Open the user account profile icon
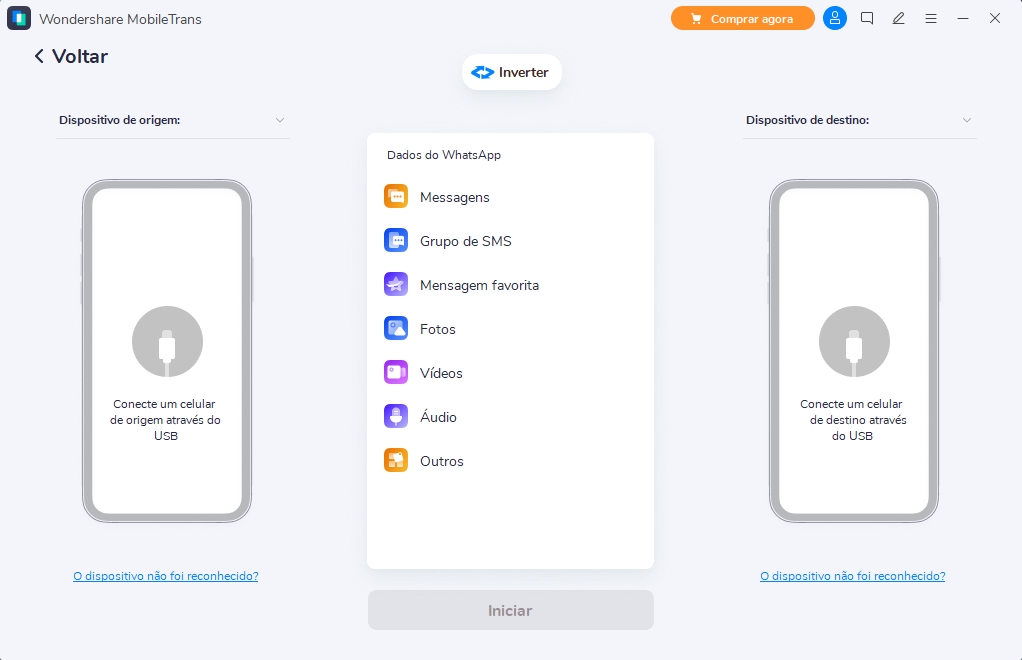Screen dimensions: 1022x660 (x=834, y=18)
